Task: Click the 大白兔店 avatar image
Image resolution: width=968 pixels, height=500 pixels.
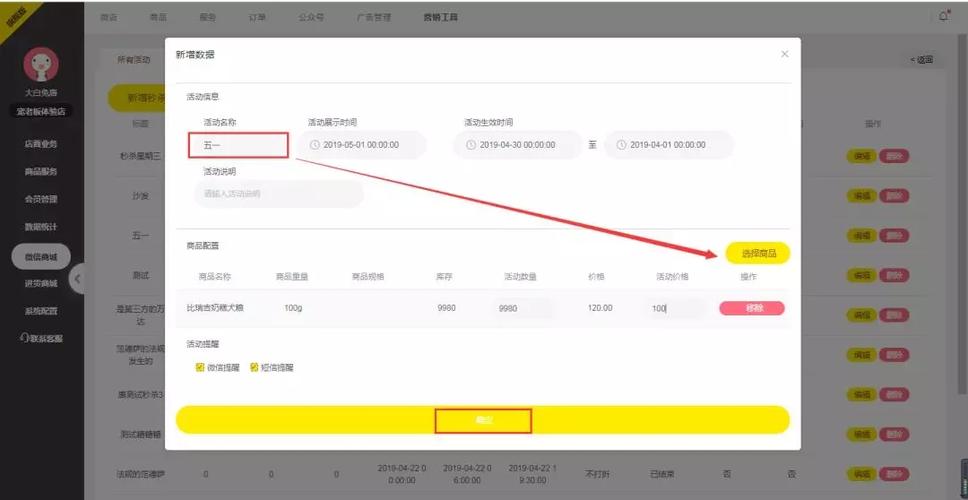Action: coord(41,66)
